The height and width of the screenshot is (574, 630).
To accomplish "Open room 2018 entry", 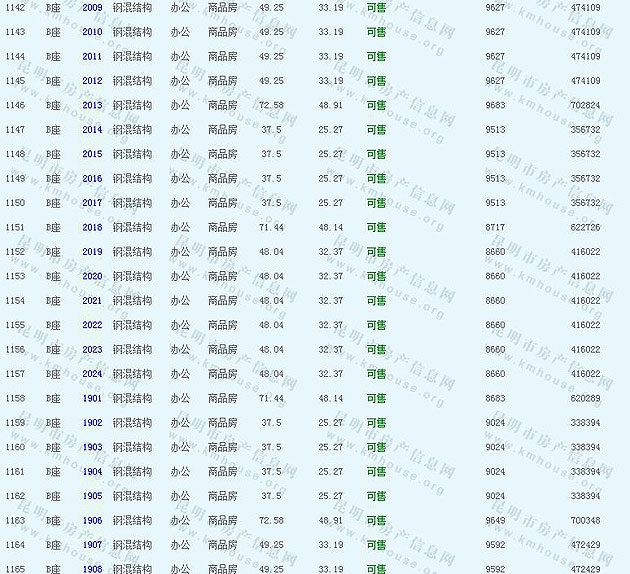I will [x=92, y=227].
